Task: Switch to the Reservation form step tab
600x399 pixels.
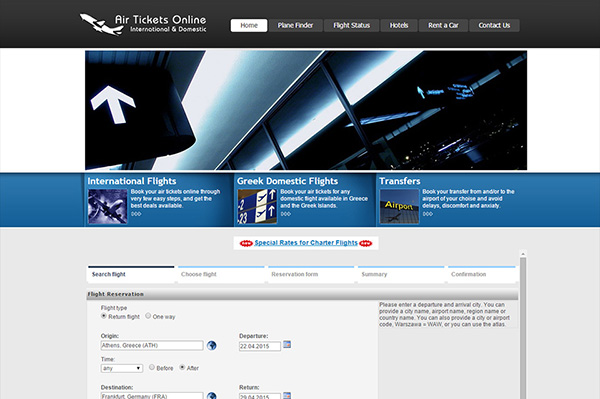Action: pos(311,274)
